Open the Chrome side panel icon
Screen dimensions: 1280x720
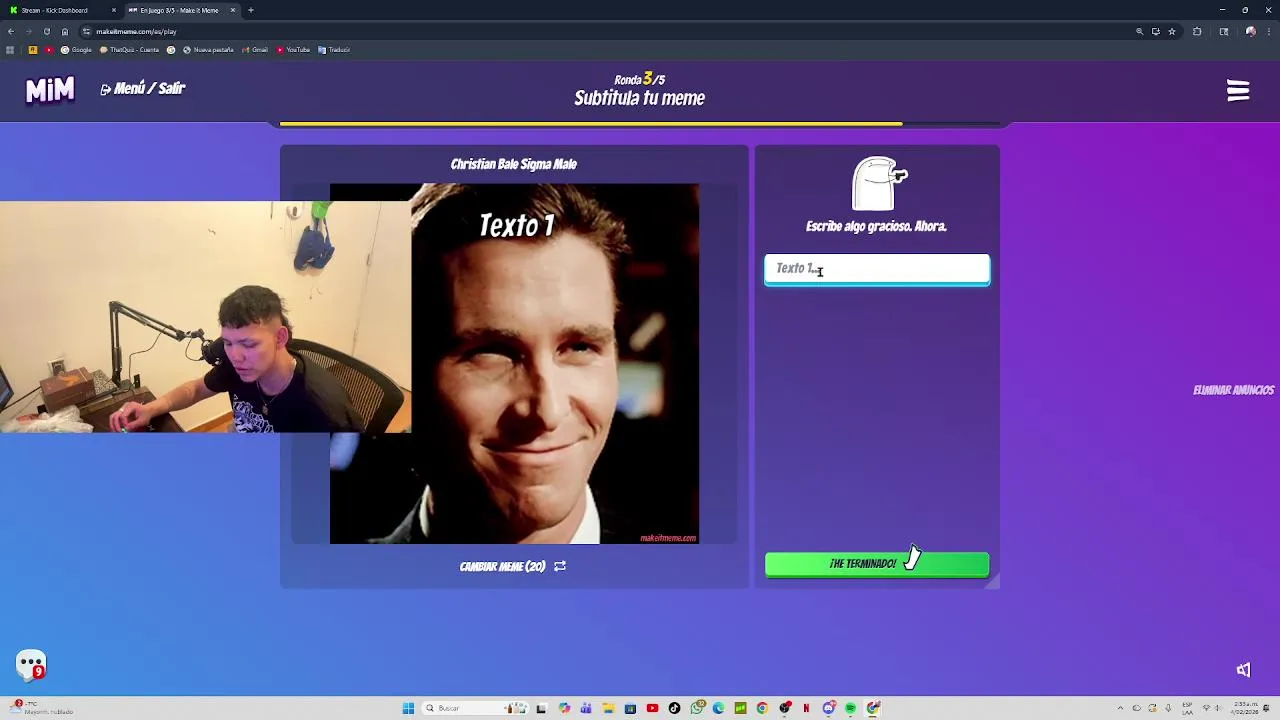click(x=1224, y=31)
